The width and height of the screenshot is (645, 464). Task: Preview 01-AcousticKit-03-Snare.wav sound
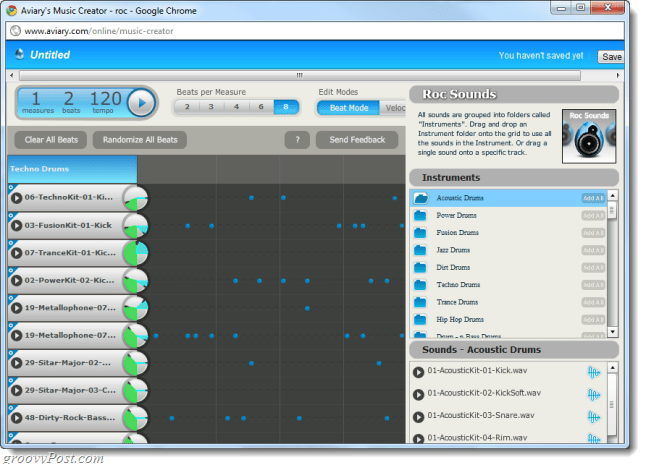pyautogui.click(x=418, y=417)
